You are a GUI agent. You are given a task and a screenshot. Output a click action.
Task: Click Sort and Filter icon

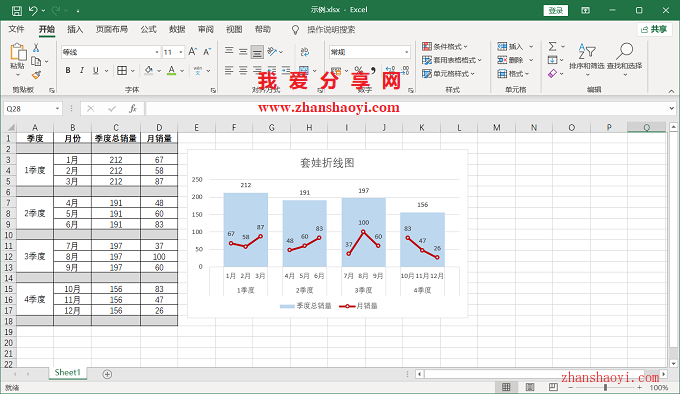(587, 52)
